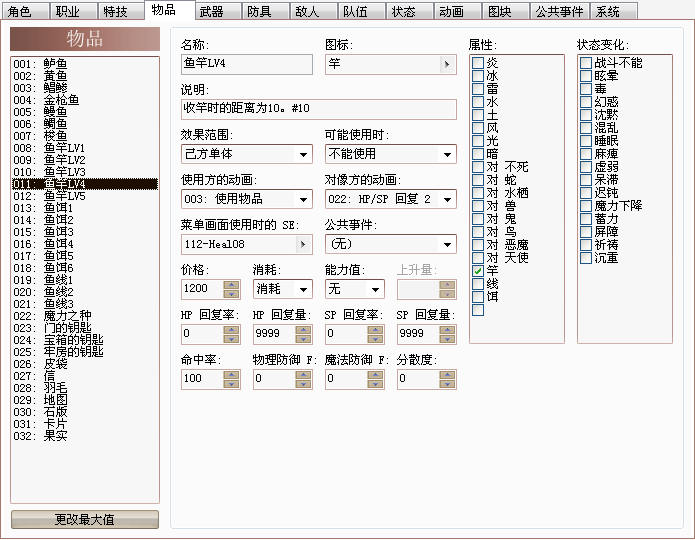Decrease SP 回复量 with down arrow
Image resolution: width=695 pixels, height=540 pixels.
pos(447,339)
